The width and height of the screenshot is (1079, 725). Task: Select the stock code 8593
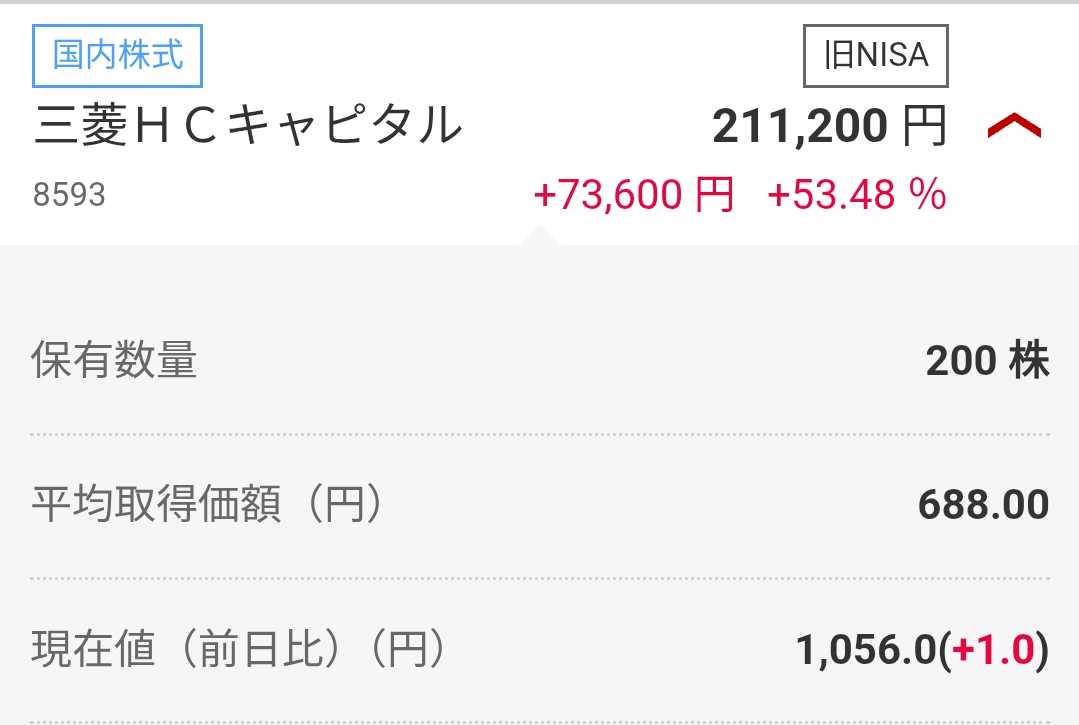[70, 195]
